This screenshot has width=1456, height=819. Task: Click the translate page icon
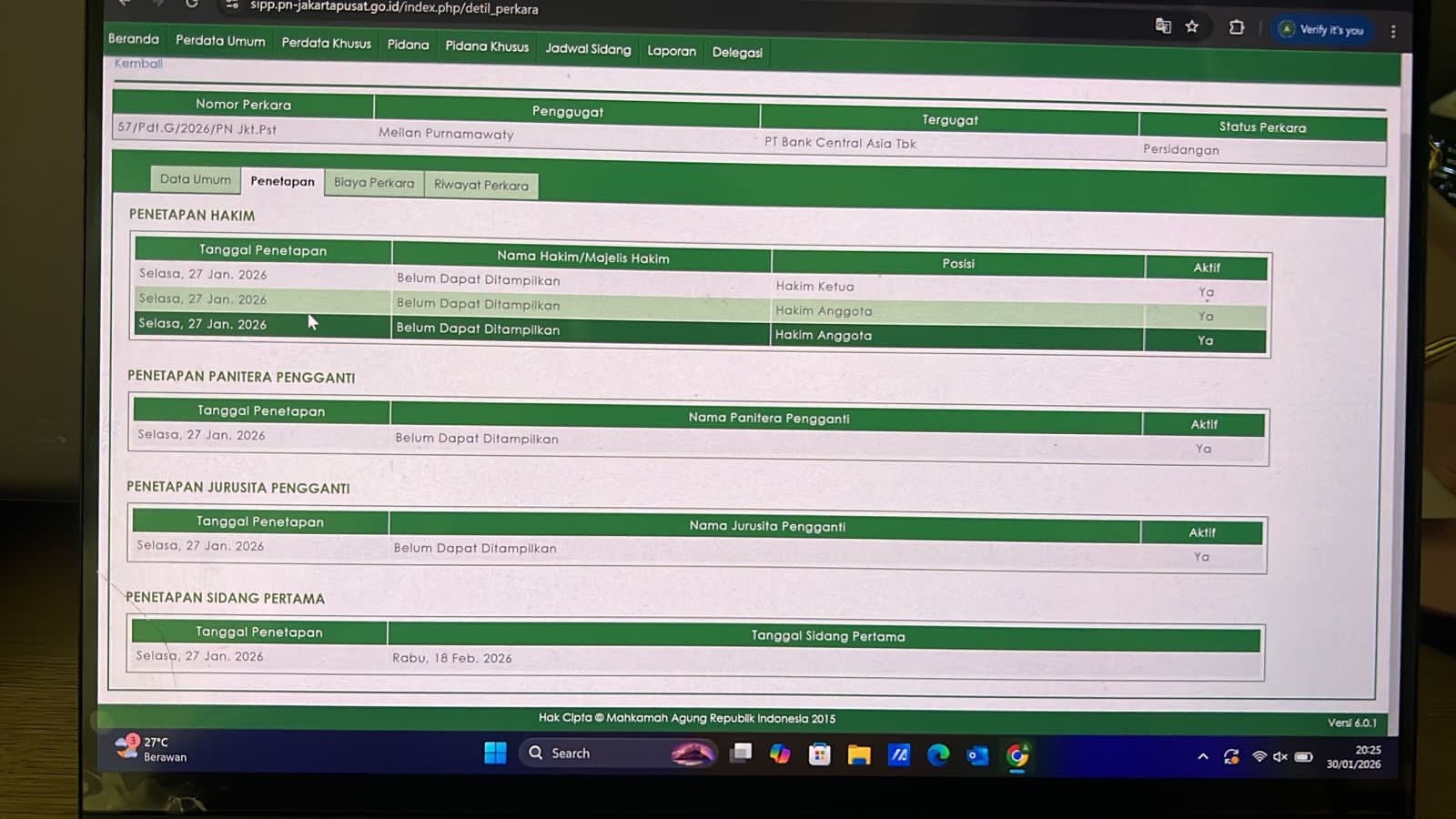pyautogui.click(x=1163, y=25)
